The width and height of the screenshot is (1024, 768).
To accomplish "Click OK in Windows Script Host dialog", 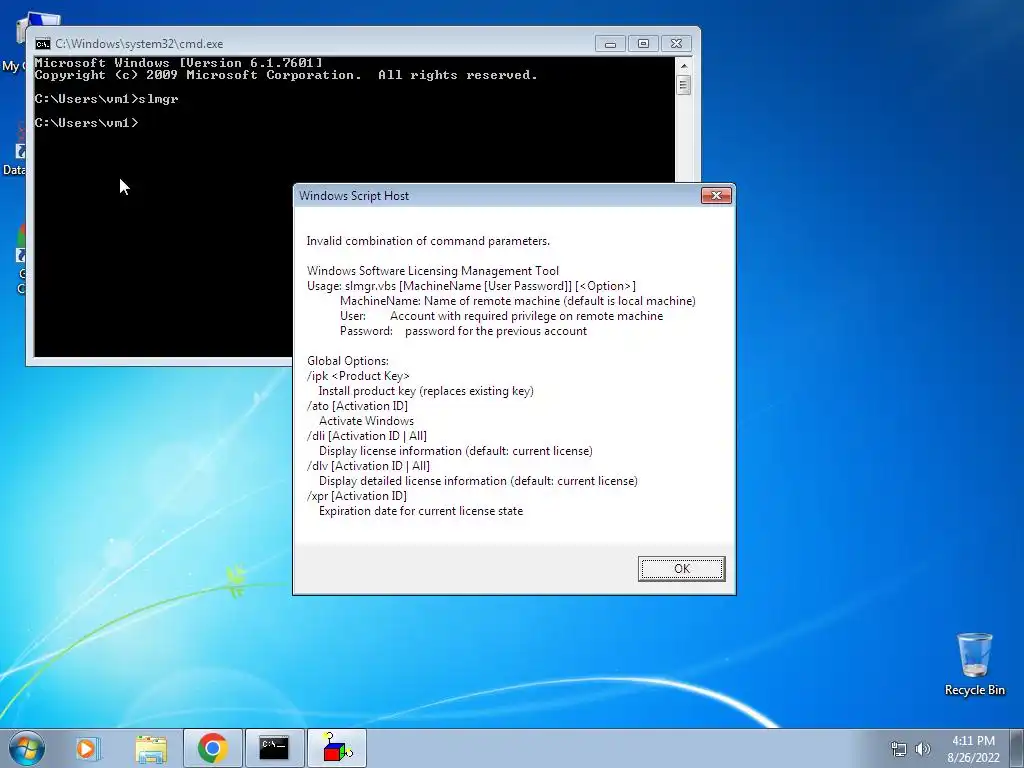I will pos(681,568).
